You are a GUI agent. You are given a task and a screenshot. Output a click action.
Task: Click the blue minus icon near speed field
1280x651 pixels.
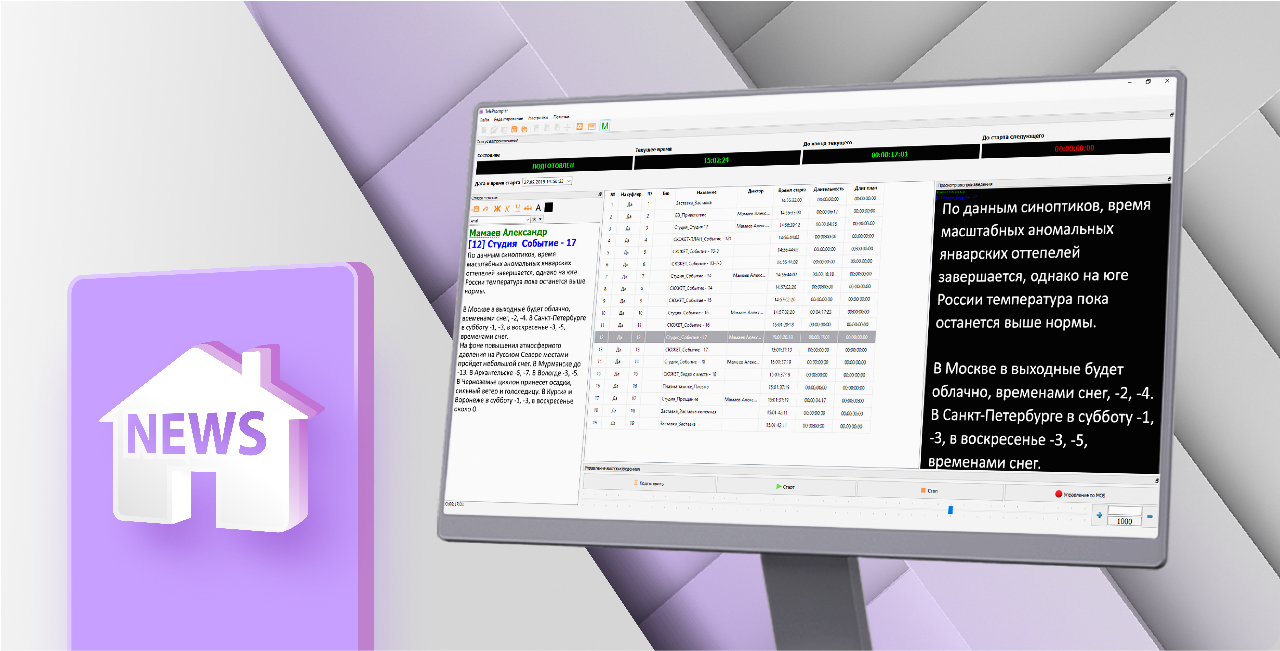point(1150,517)
